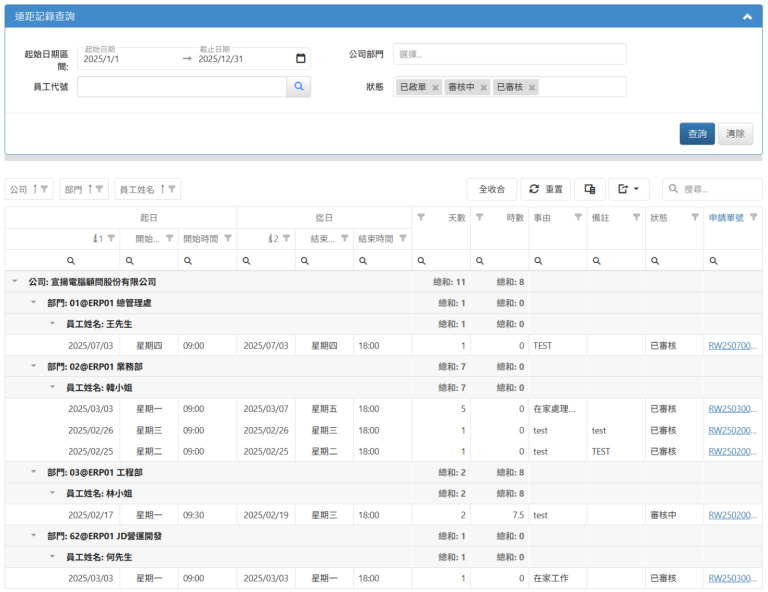Open the 公司部門 selection dropdown
The image size is (768, 592).
509,54
